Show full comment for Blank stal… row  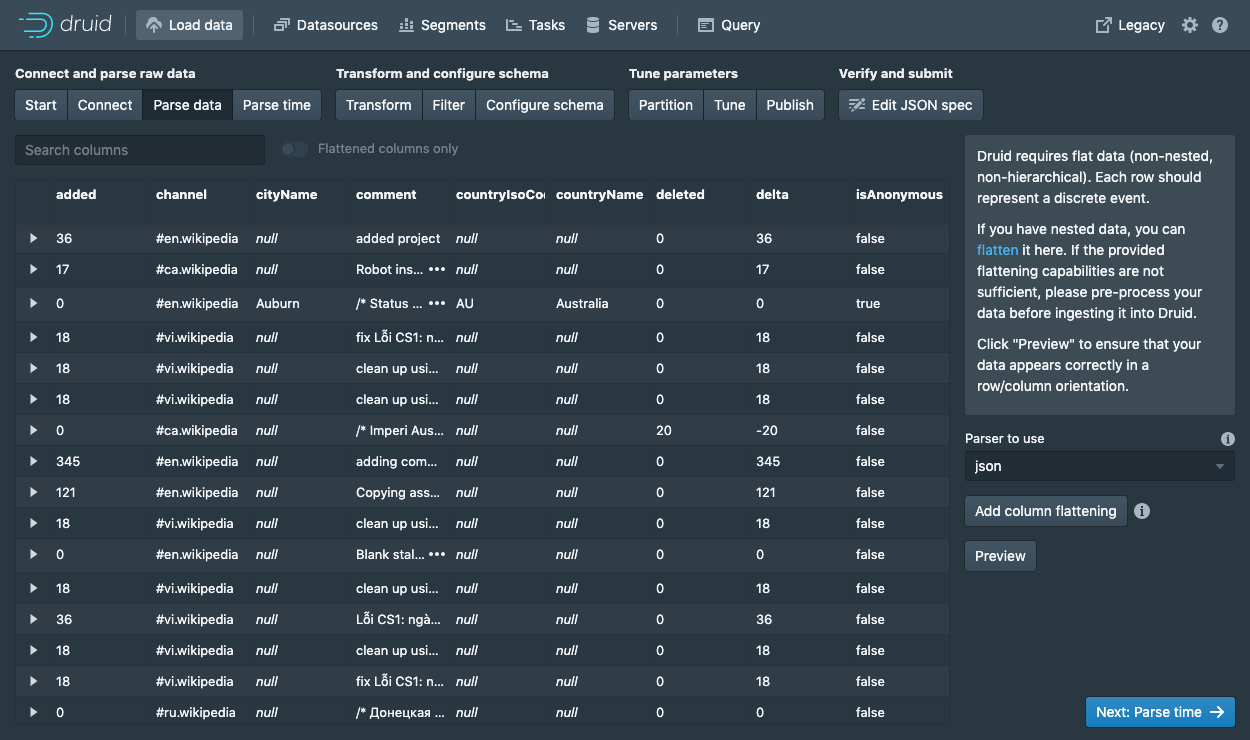[437, 555]
